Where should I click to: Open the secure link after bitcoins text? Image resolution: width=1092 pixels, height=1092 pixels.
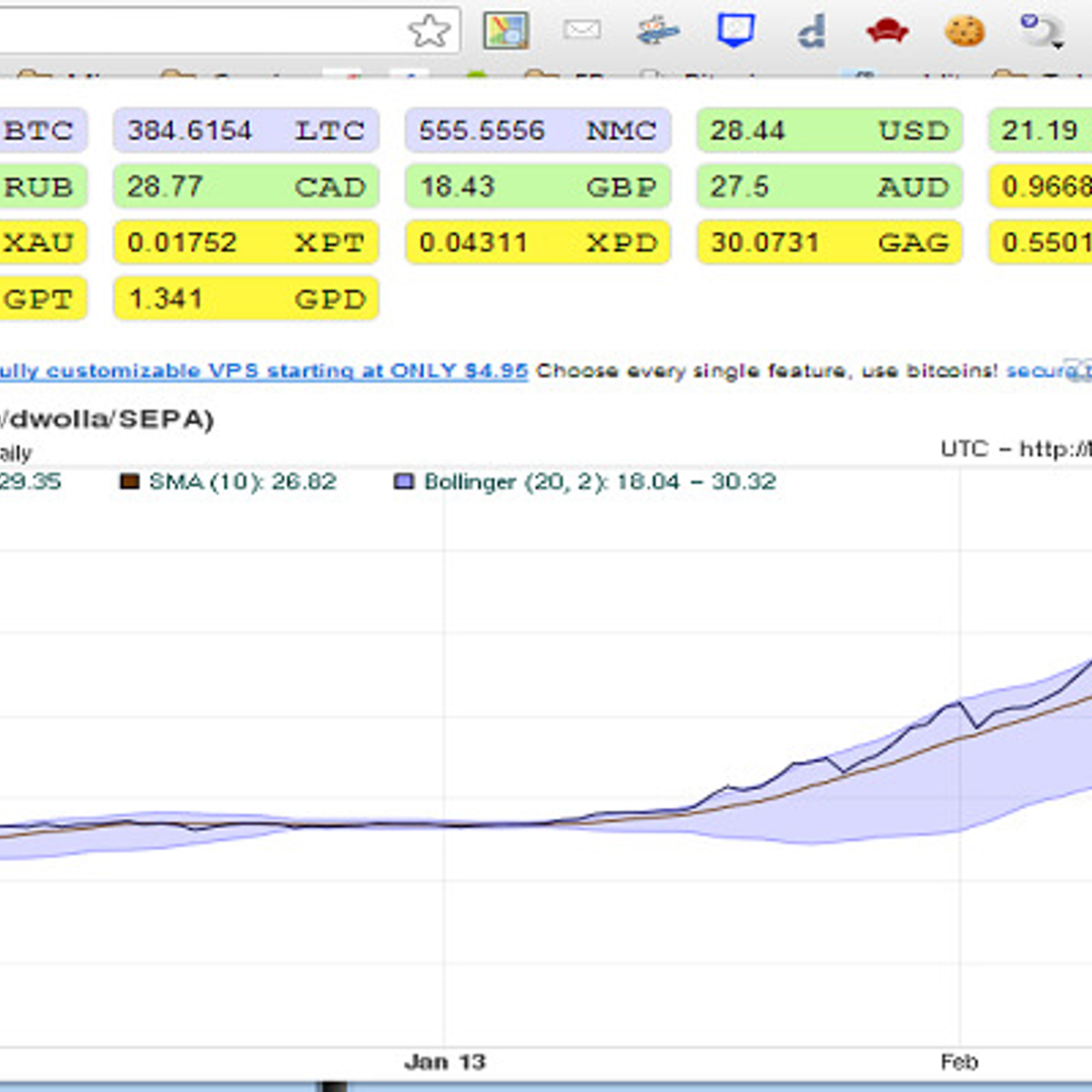tap(1048, 370)
